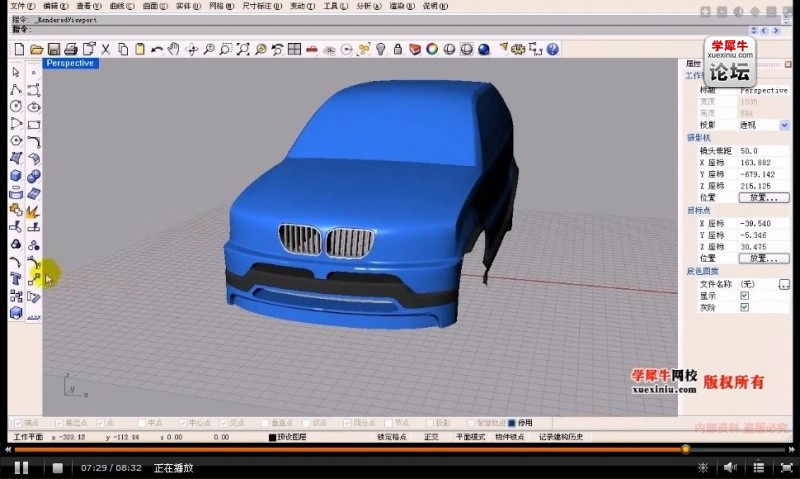Toggle the 四分点 (Quad) osnap checkbox
This screenshot has width=800, height=479.
pyautogui.click(x=347, y=423)
